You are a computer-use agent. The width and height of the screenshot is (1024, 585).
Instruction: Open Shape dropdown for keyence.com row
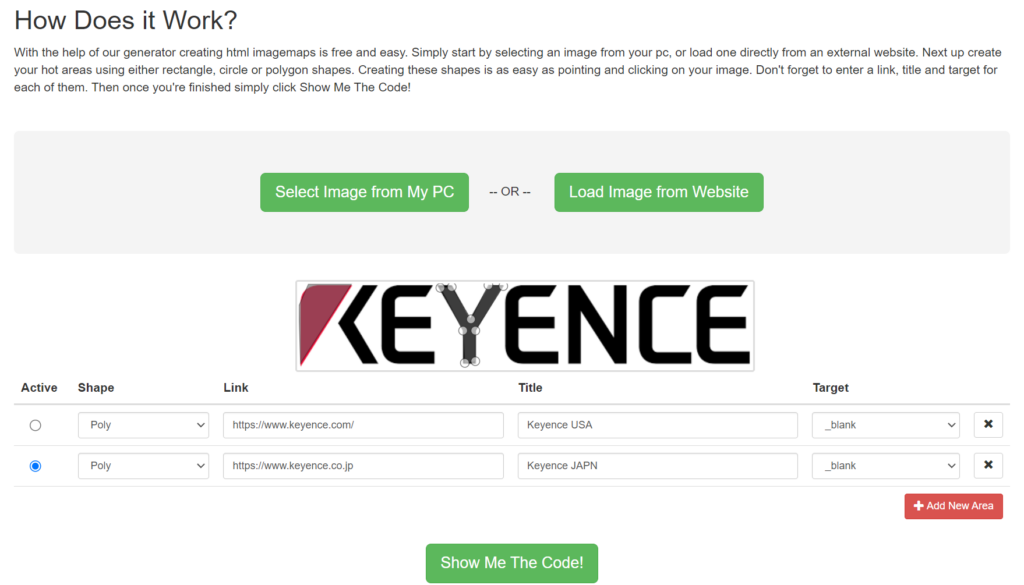(x=143, y=425)
